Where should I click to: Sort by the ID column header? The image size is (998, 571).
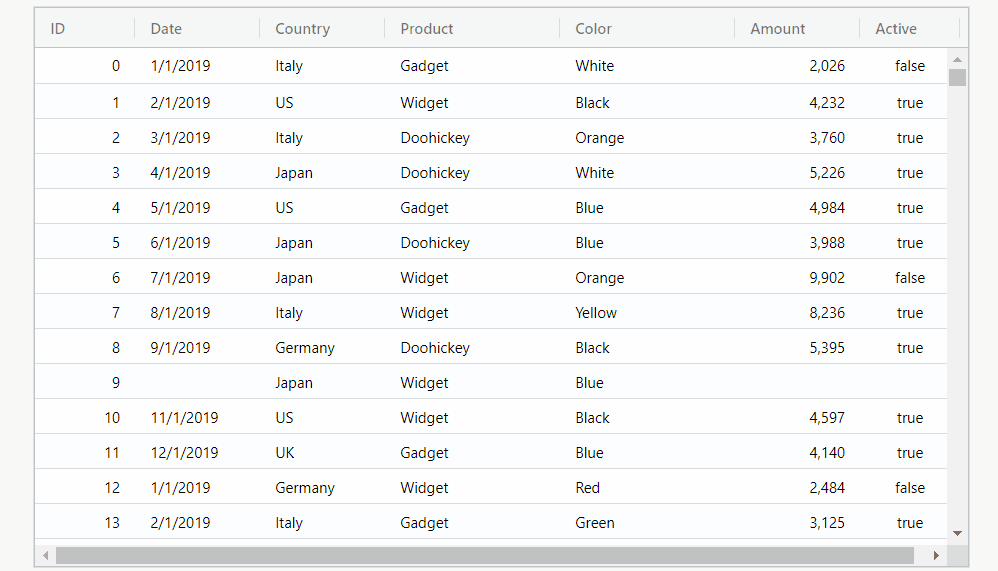click(x=85, y=29)
